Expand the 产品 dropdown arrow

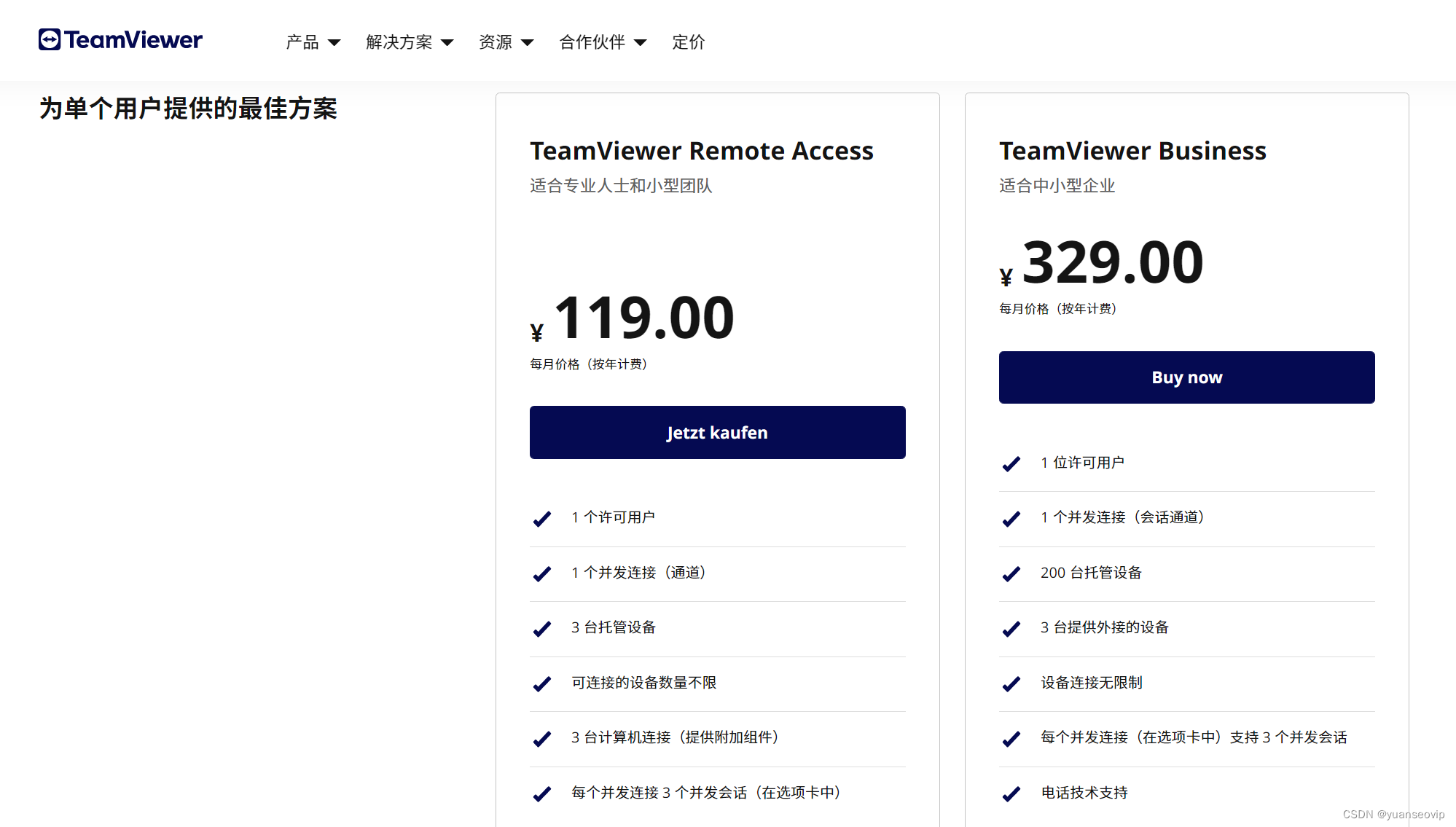[334, 42]
